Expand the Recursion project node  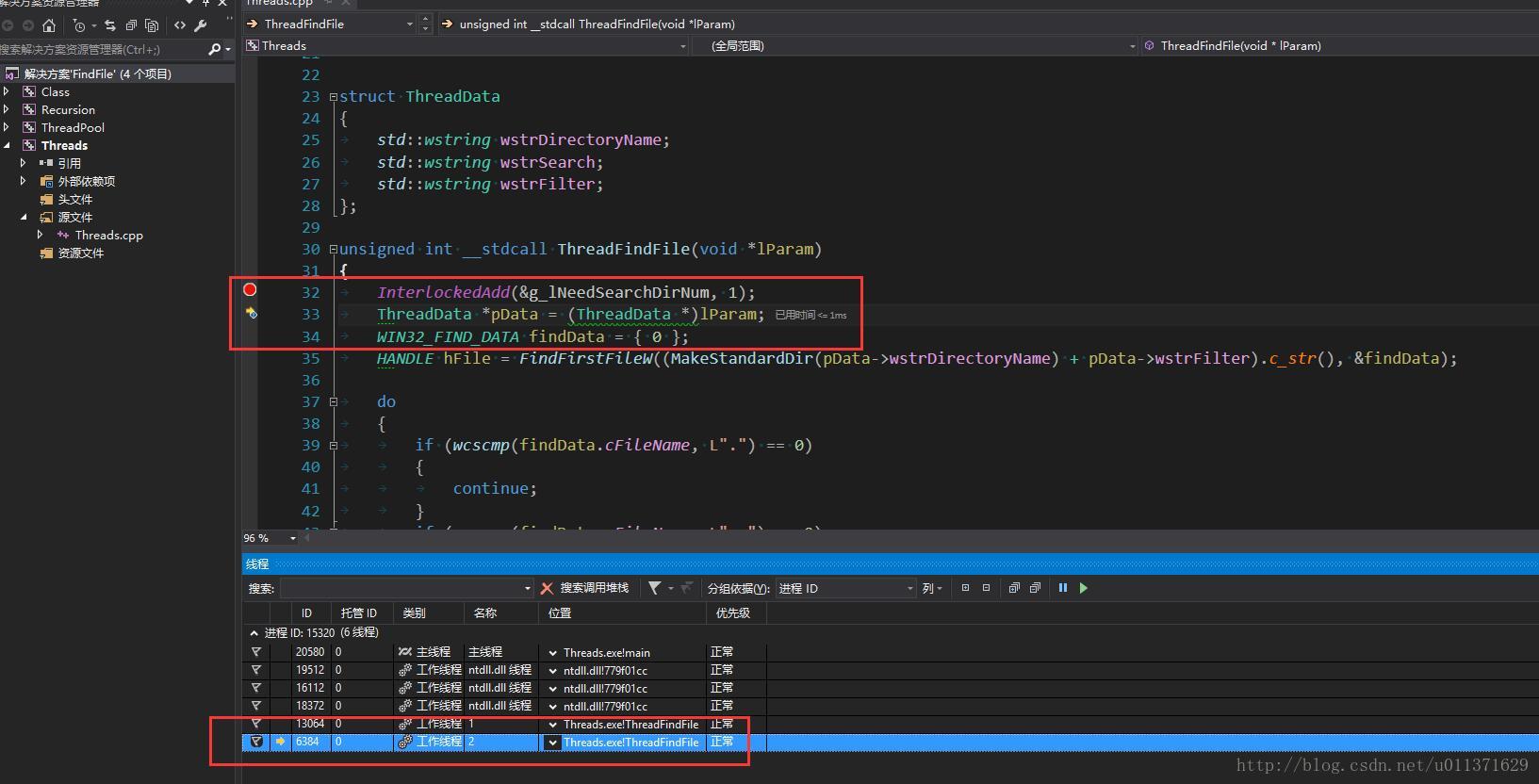click(x=7, y=109)
